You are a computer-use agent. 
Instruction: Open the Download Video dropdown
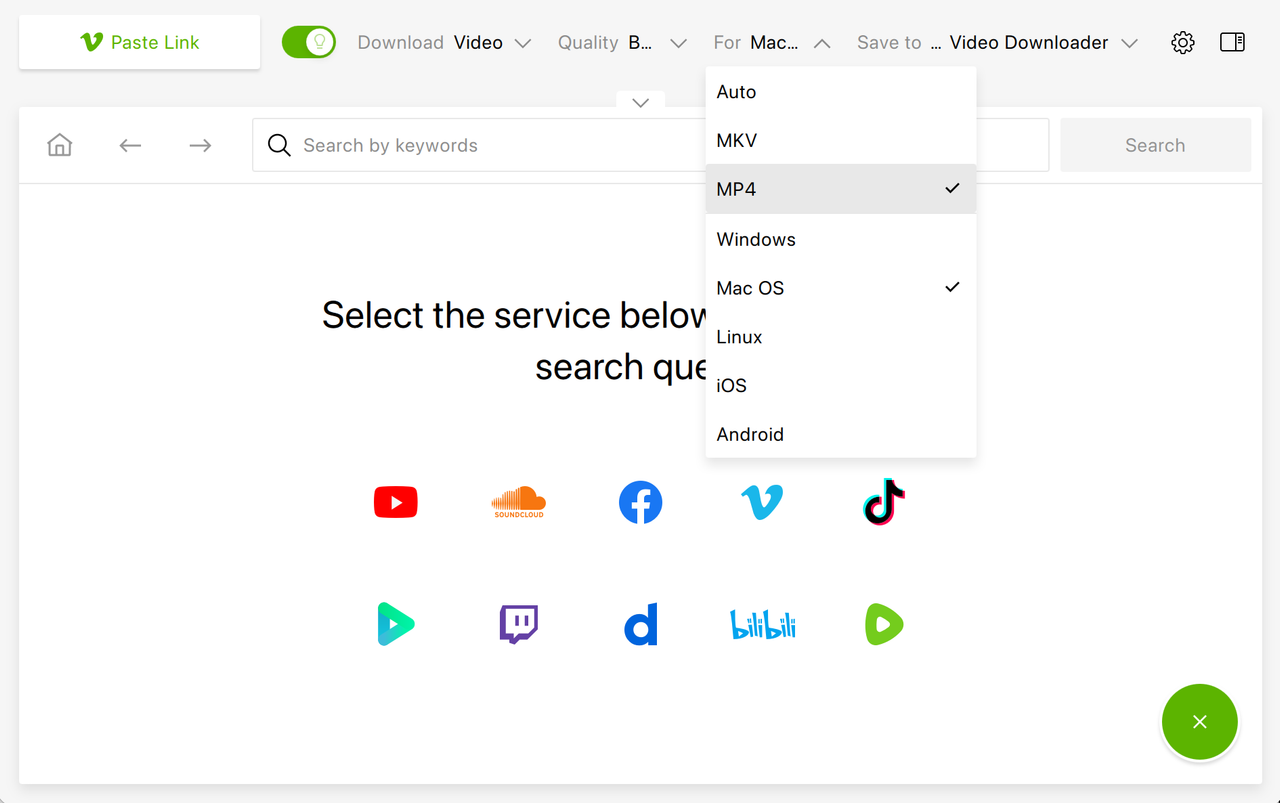(x=444, y=43)
